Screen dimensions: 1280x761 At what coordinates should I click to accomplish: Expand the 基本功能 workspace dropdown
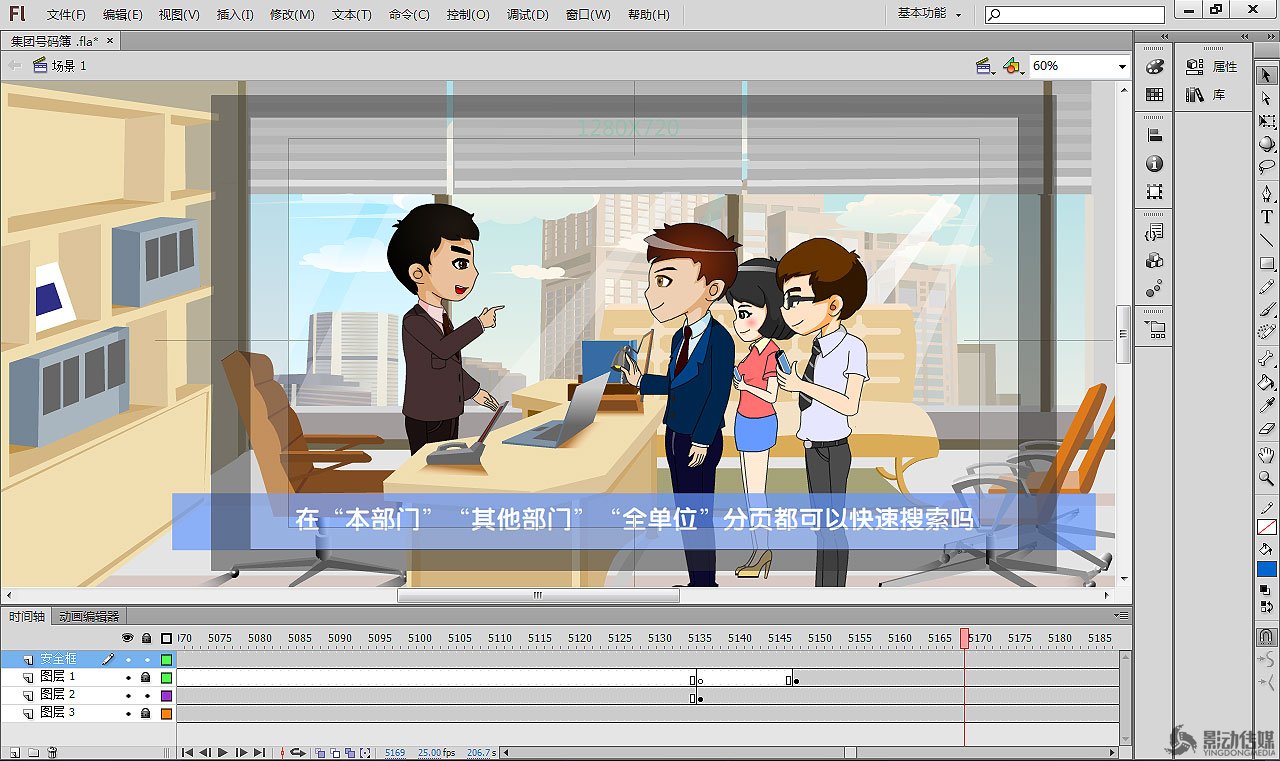point(929,14)
